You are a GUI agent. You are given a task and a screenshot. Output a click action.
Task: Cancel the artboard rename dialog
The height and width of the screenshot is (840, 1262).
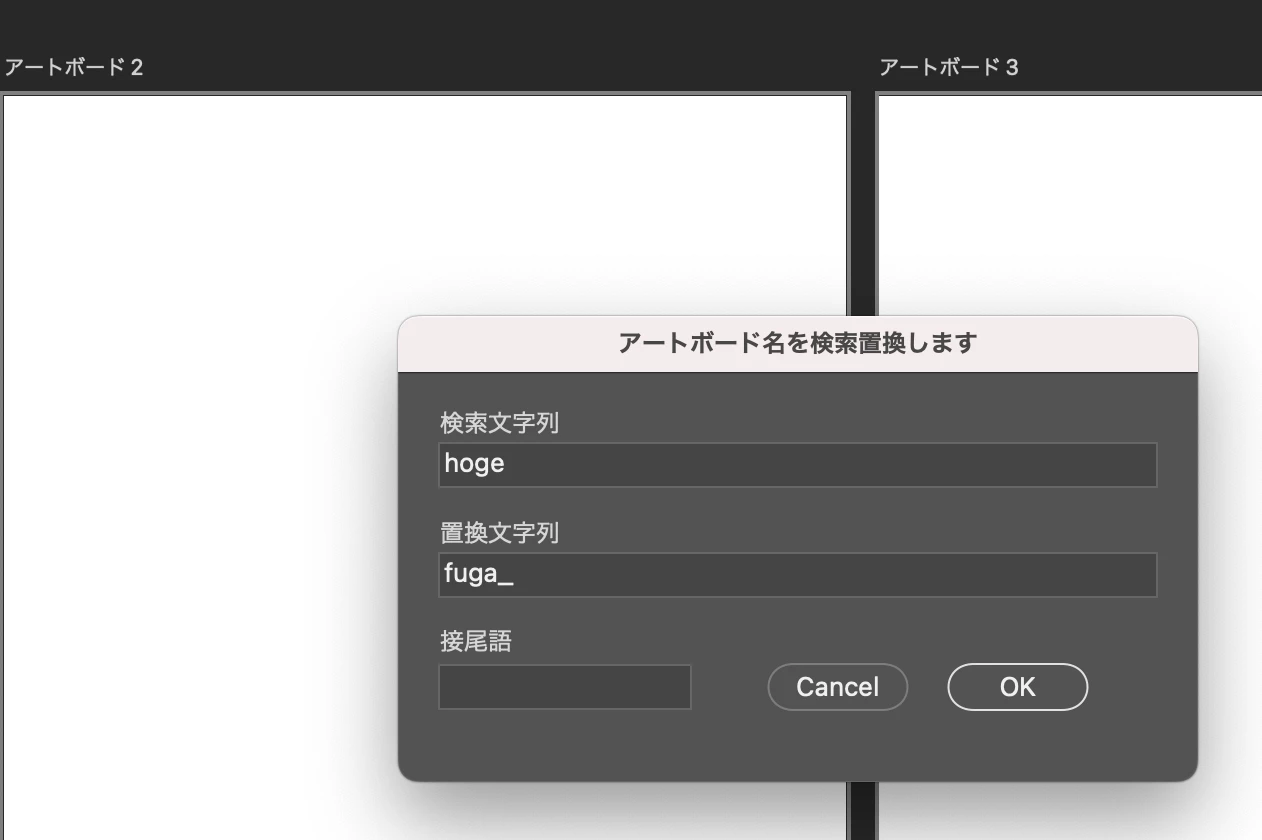pyautogui.click(x=838, y=687)
